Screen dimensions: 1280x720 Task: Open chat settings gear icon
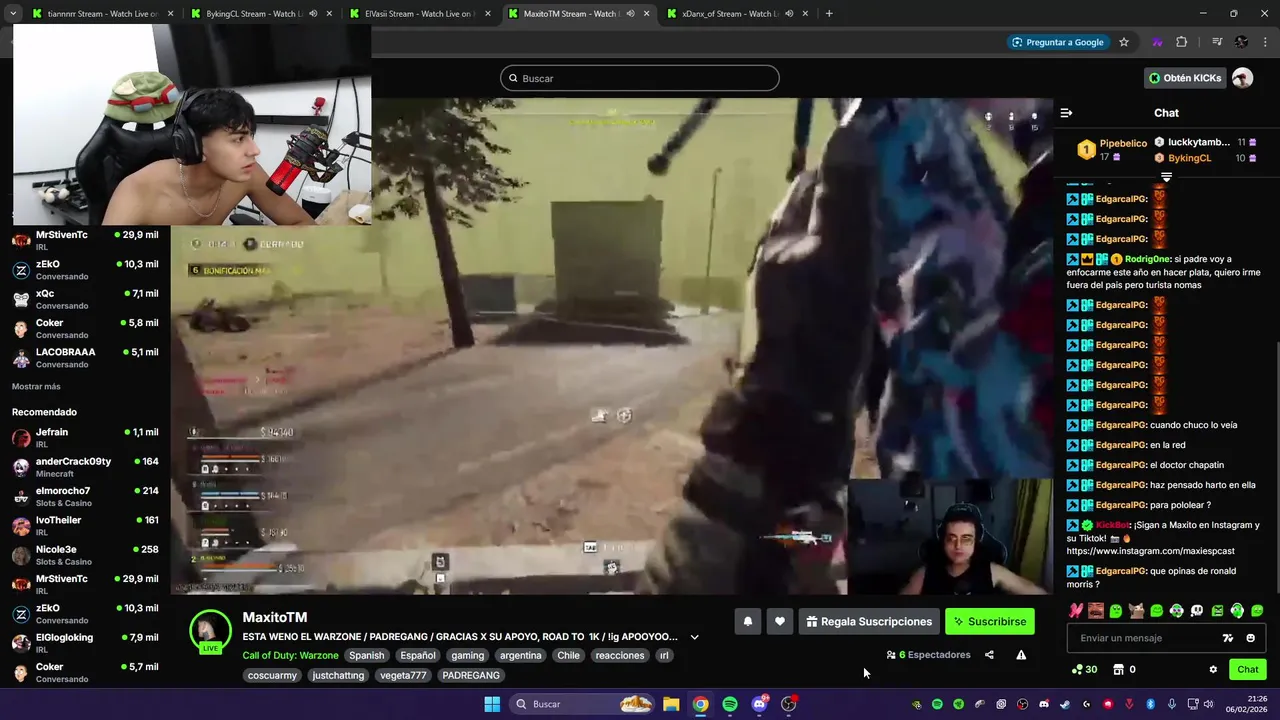pyautogui.click(x=1213, y=670)
